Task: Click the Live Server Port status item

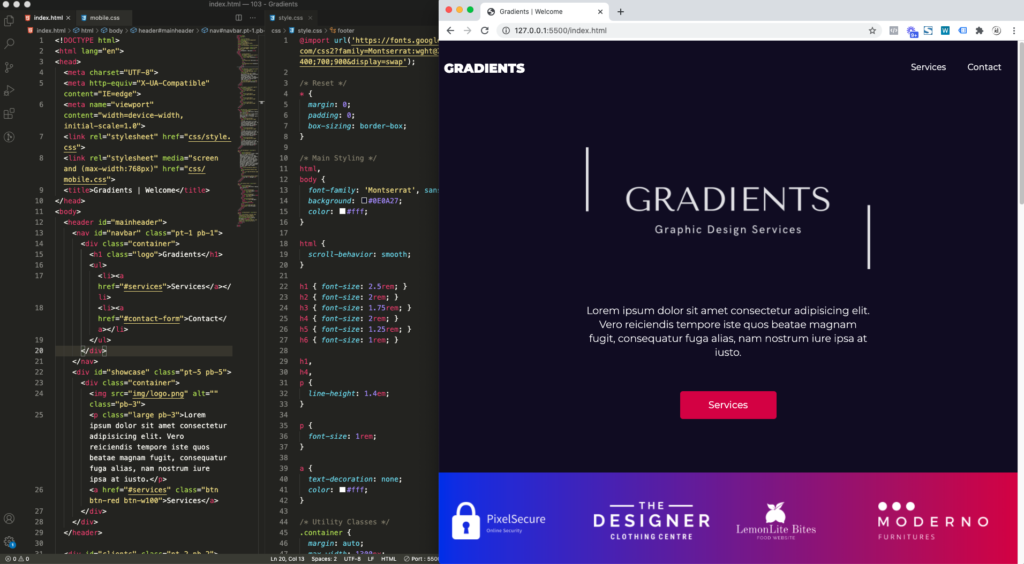Action: point(421,559)
